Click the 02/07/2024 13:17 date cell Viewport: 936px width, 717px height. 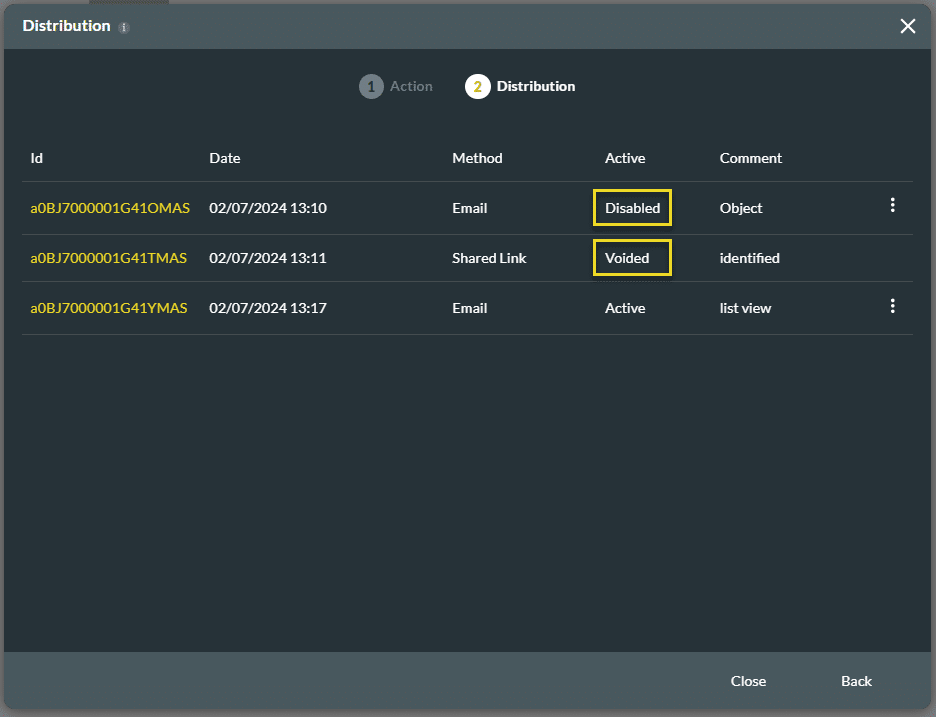267,308
